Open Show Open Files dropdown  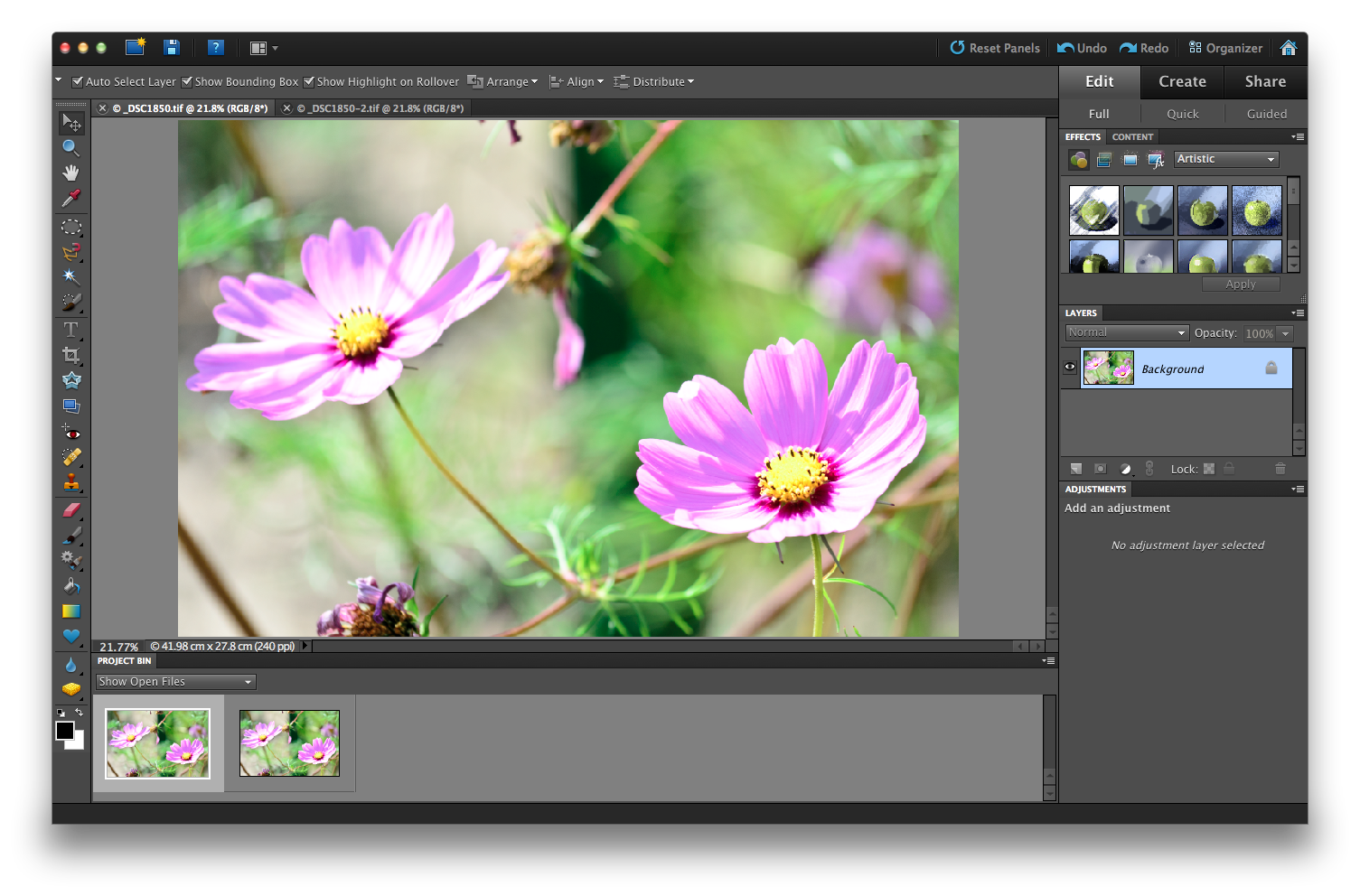(176, 682)
